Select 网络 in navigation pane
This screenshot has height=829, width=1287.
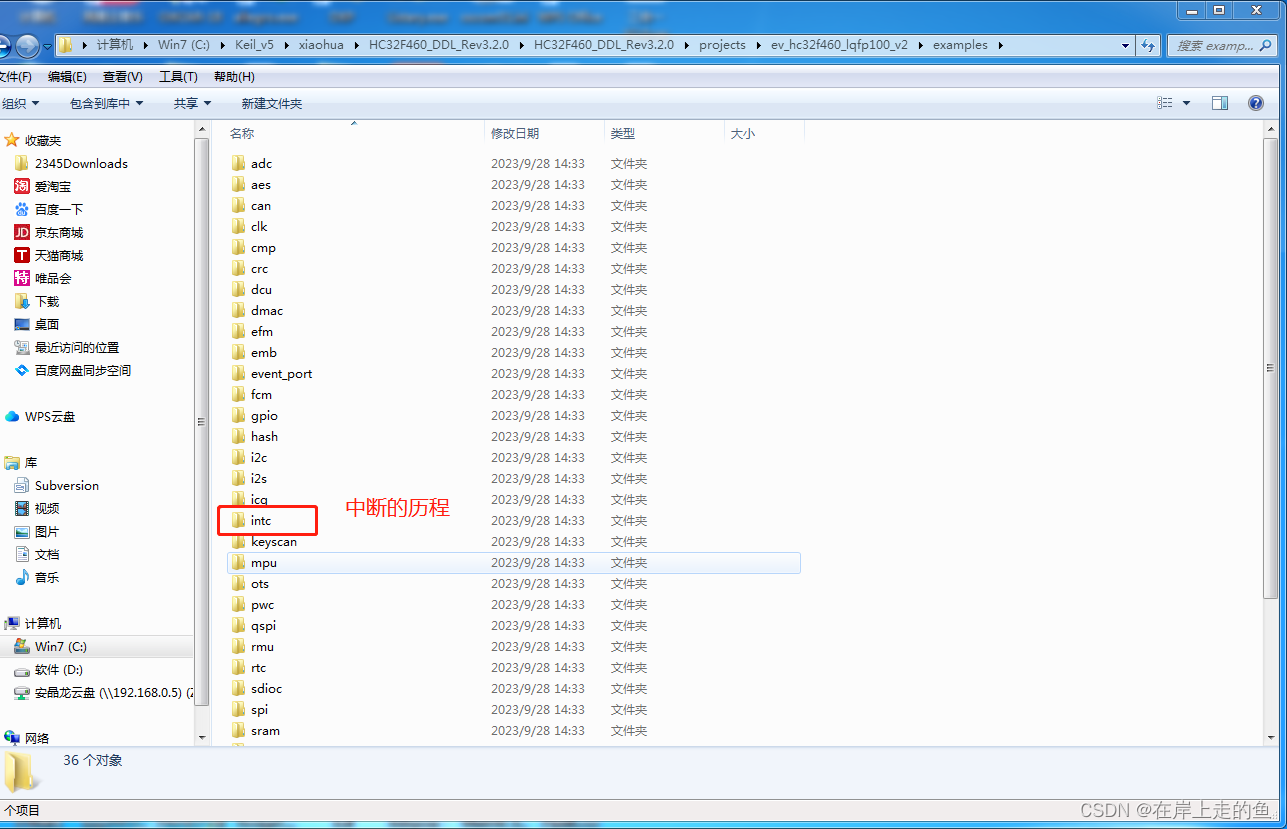coord(37,738)
